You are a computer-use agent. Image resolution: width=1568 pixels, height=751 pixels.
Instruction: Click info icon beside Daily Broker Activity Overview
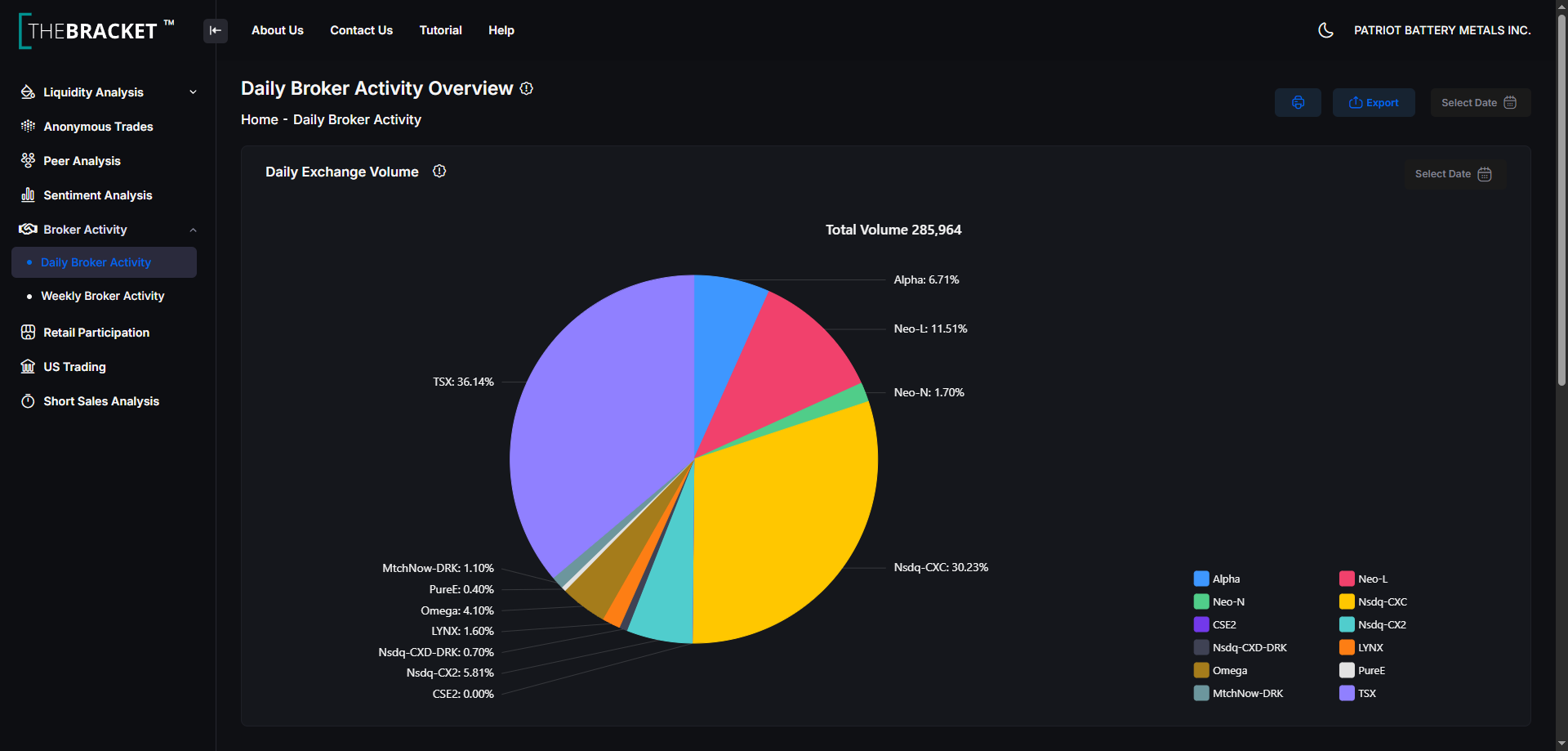pos(527,88)
